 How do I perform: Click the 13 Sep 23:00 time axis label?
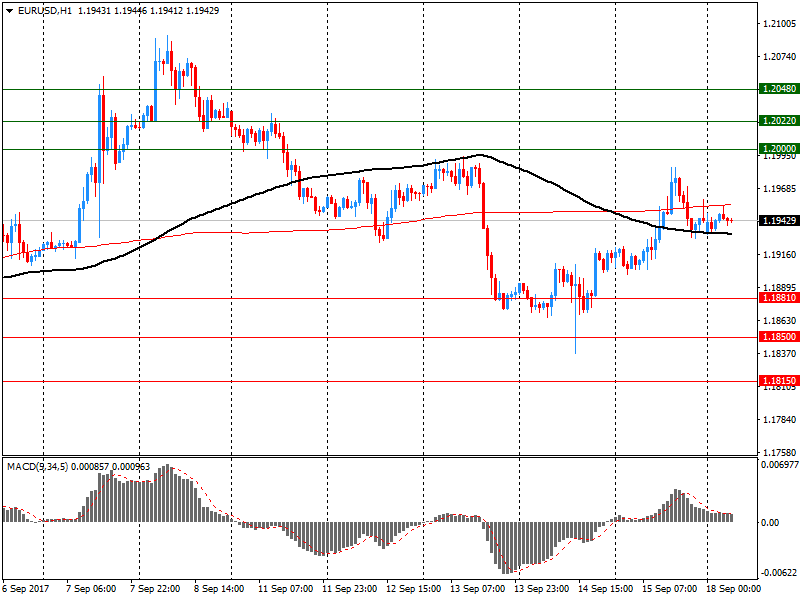(541, 589)
